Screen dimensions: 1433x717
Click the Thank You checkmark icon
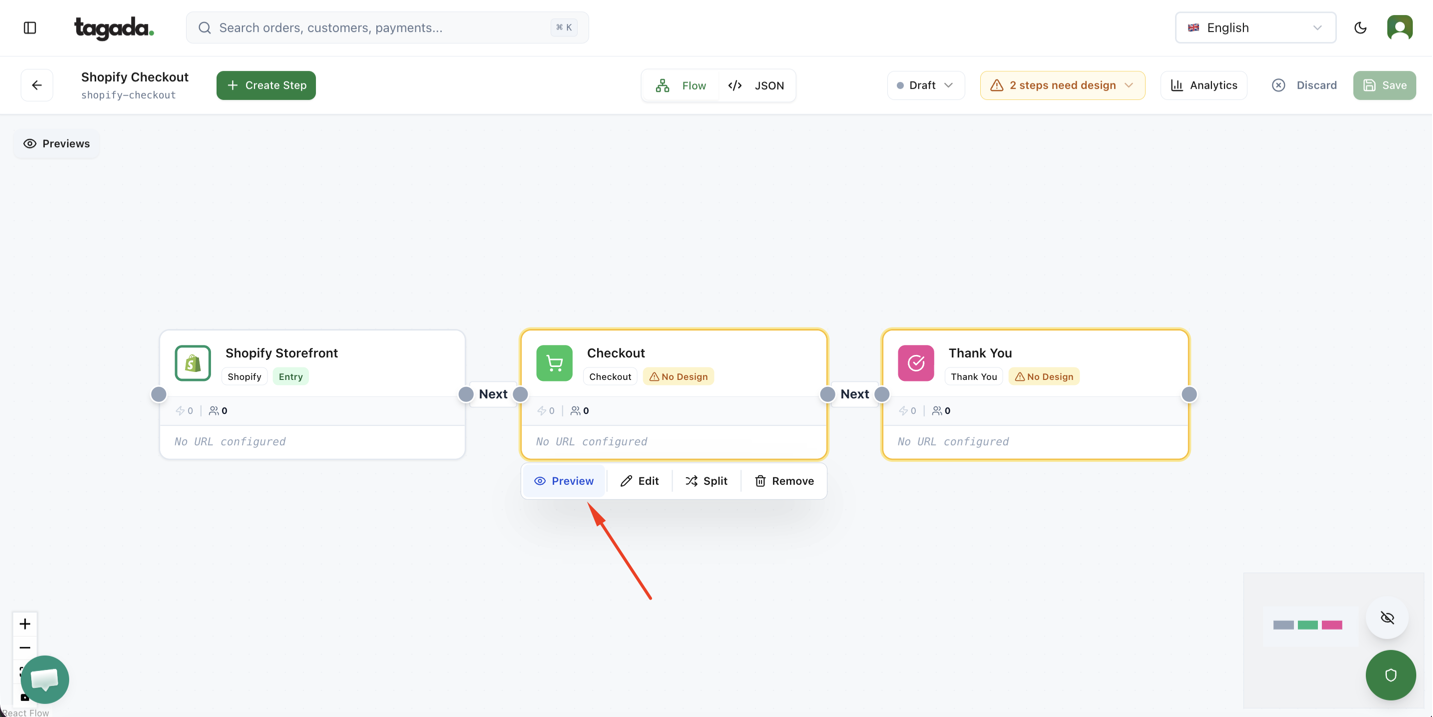(915, 363)
